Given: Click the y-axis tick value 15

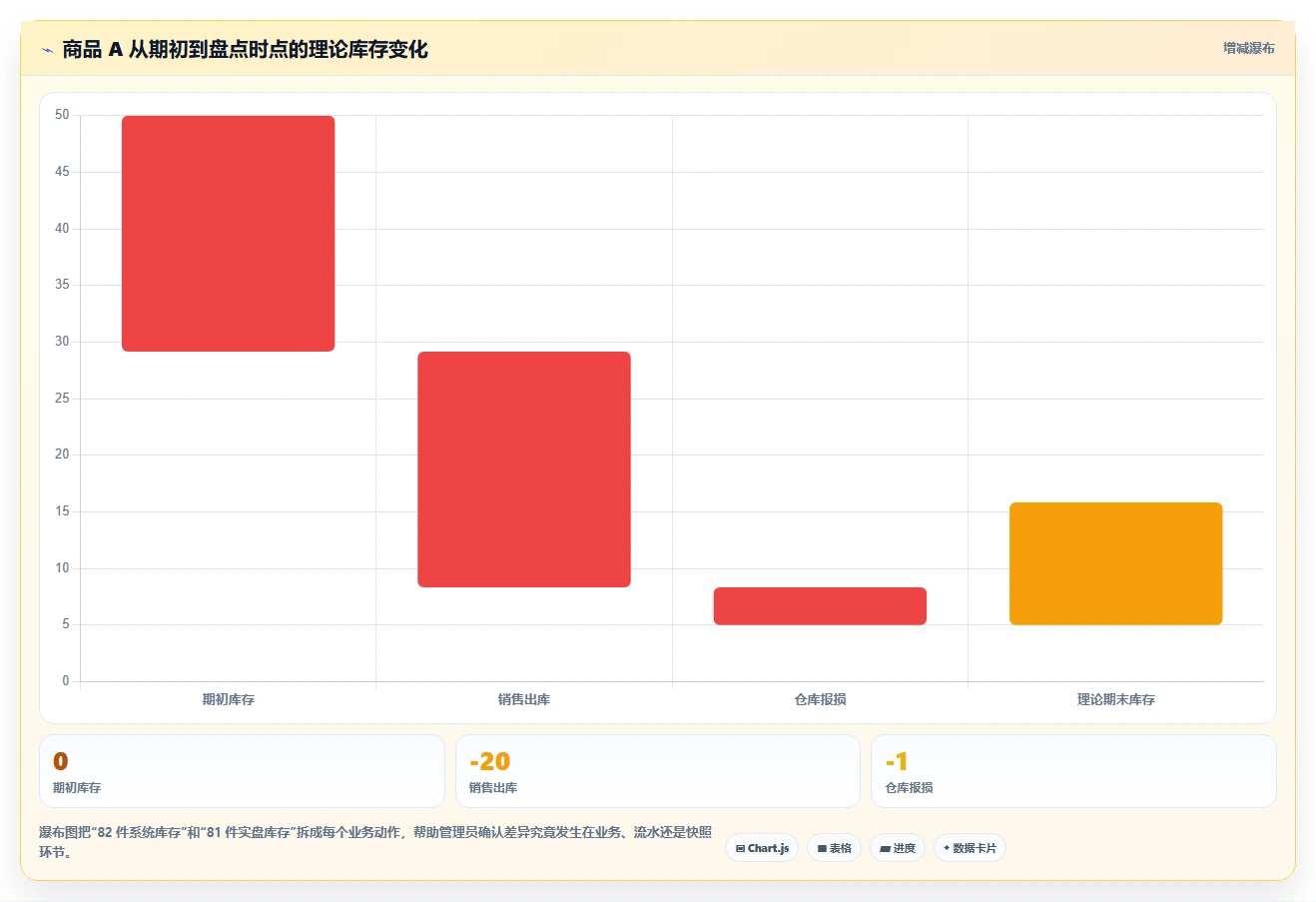Looking at the screenshot, I should [63, 511].
